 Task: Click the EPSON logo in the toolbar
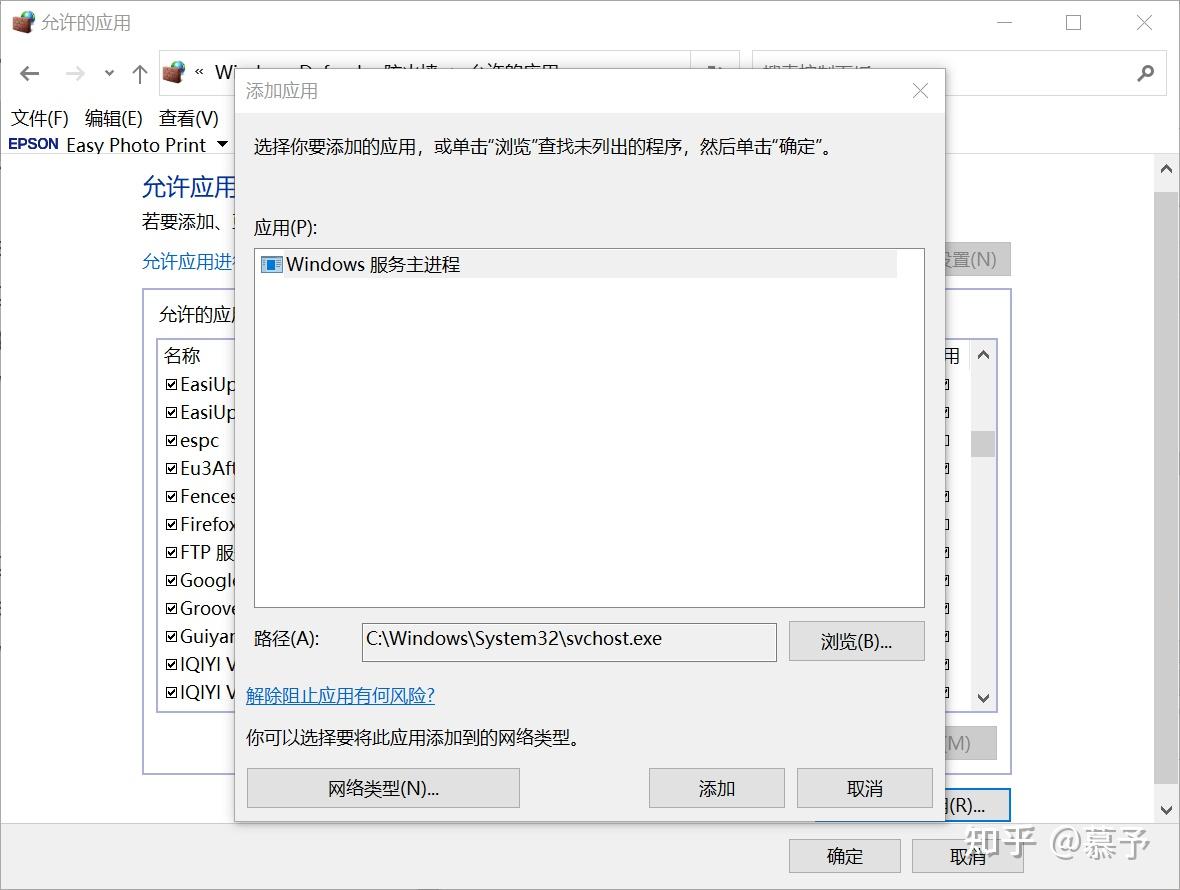(x=33, y=144)
